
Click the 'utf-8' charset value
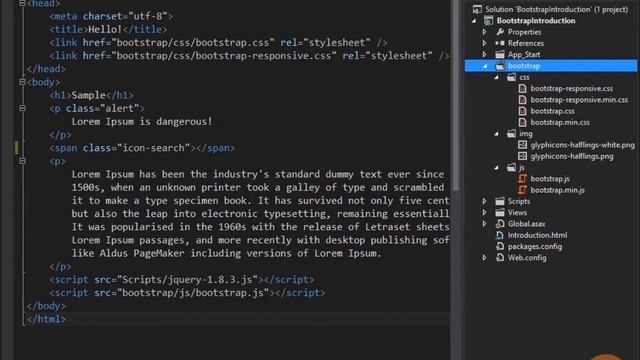pos(148,16)
